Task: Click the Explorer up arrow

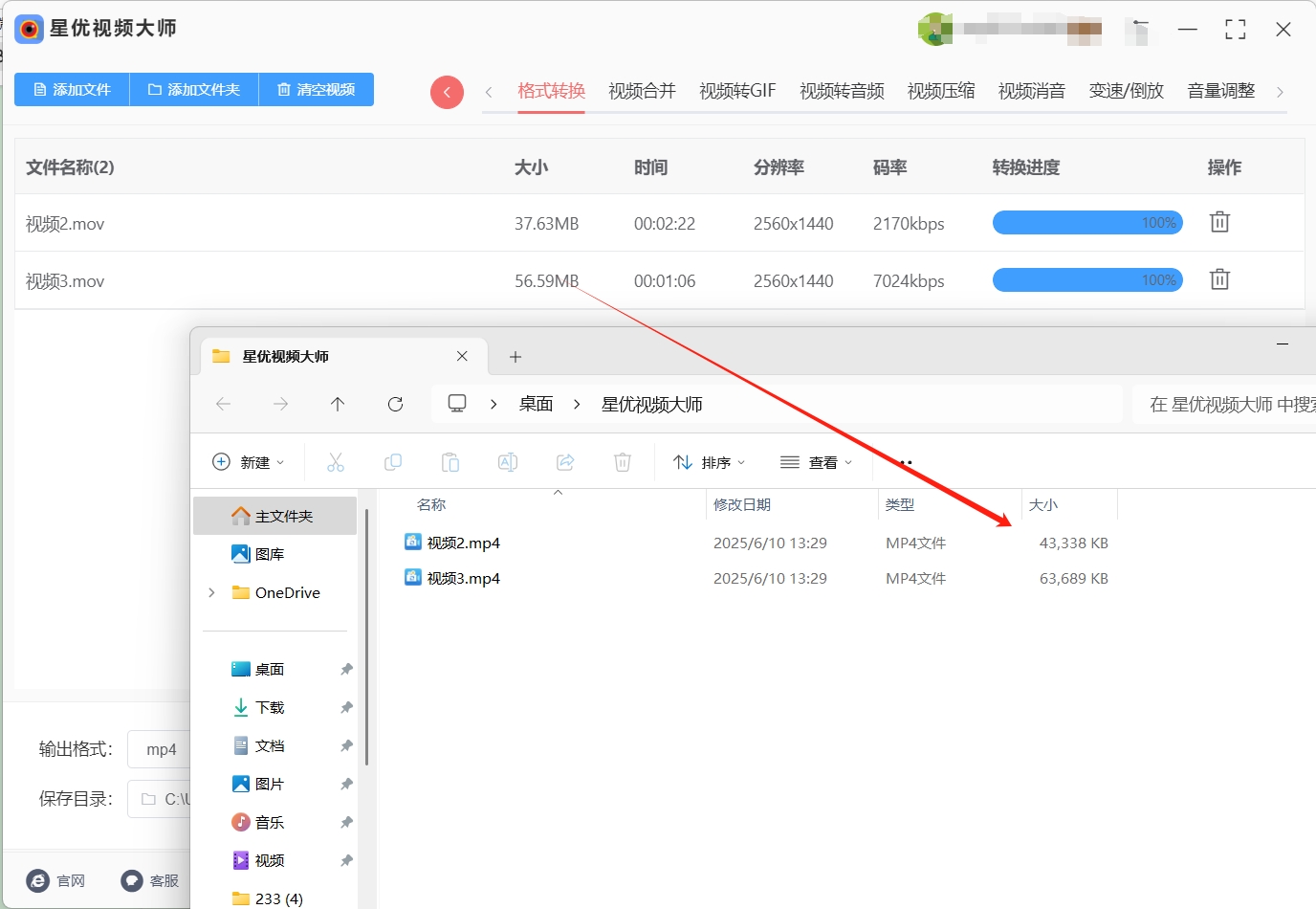Action: tap(338, 404)
